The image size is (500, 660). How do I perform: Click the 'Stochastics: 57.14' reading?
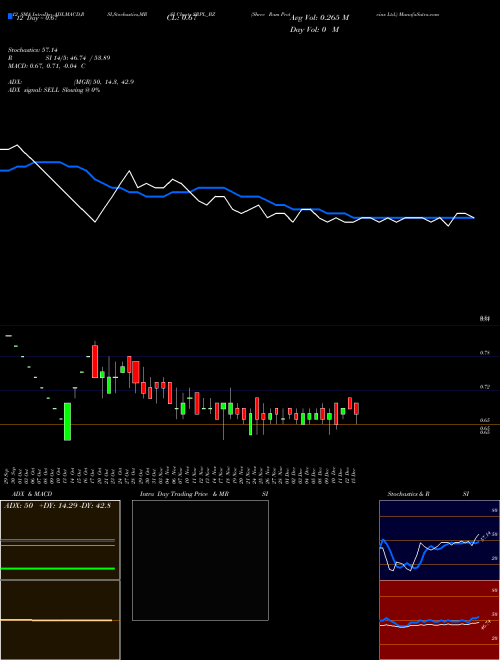click(32, 50)
